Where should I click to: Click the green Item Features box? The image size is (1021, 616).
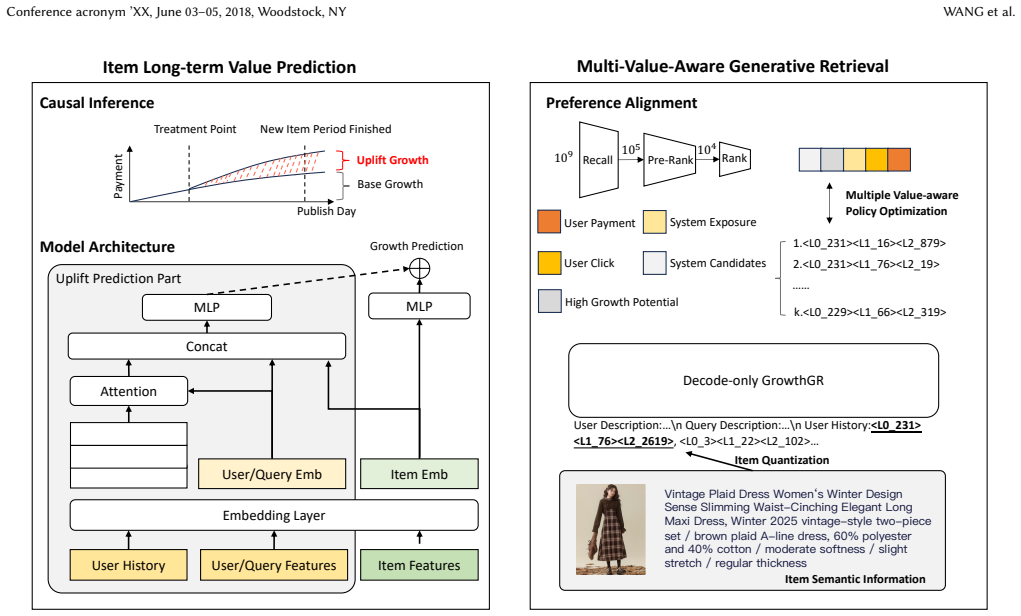point(419,565)
